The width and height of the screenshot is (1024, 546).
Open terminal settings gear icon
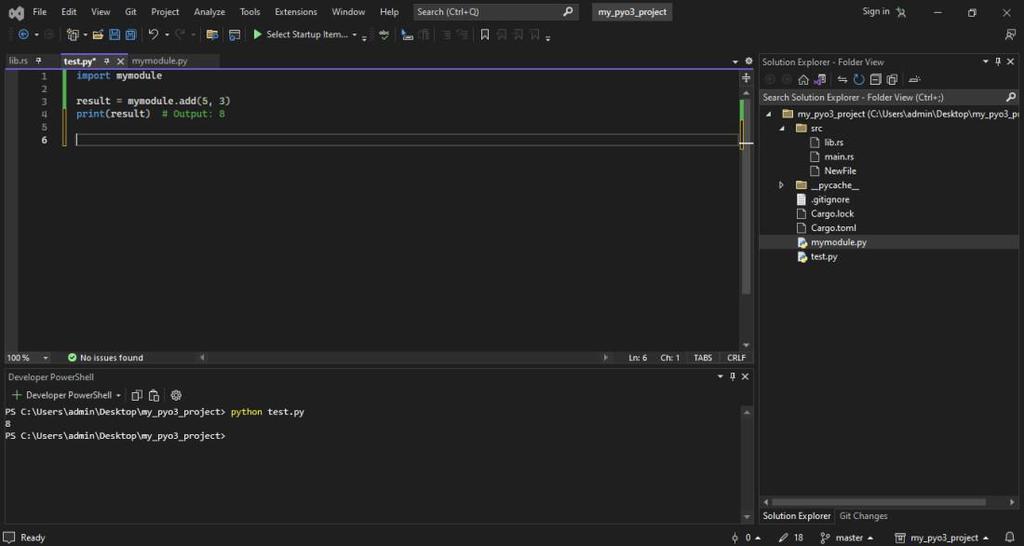tap(176, 395)
